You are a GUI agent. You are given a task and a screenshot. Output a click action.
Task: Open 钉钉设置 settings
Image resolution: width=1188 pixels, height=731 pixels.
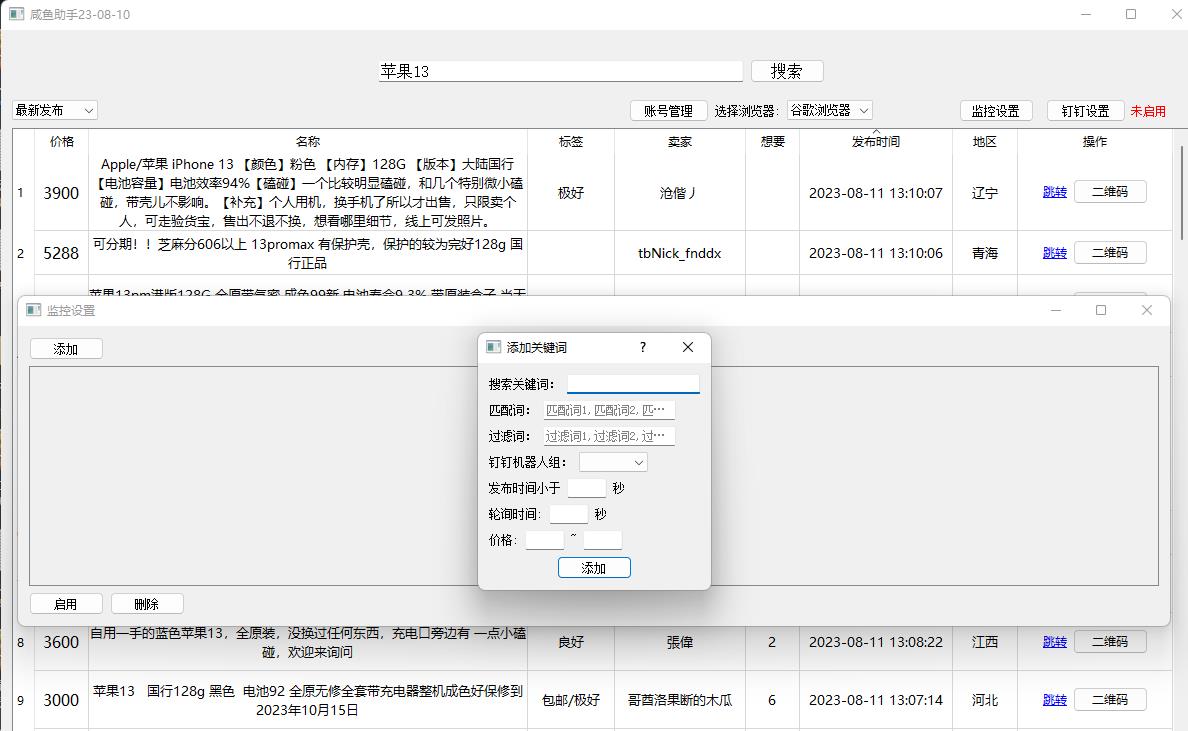tap(1085, 111)
